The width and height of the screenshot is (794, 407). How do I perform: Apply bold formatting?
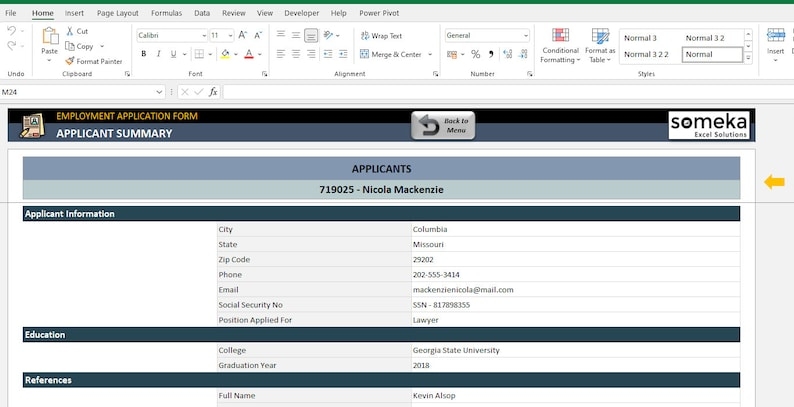click(x=144, y=54)
